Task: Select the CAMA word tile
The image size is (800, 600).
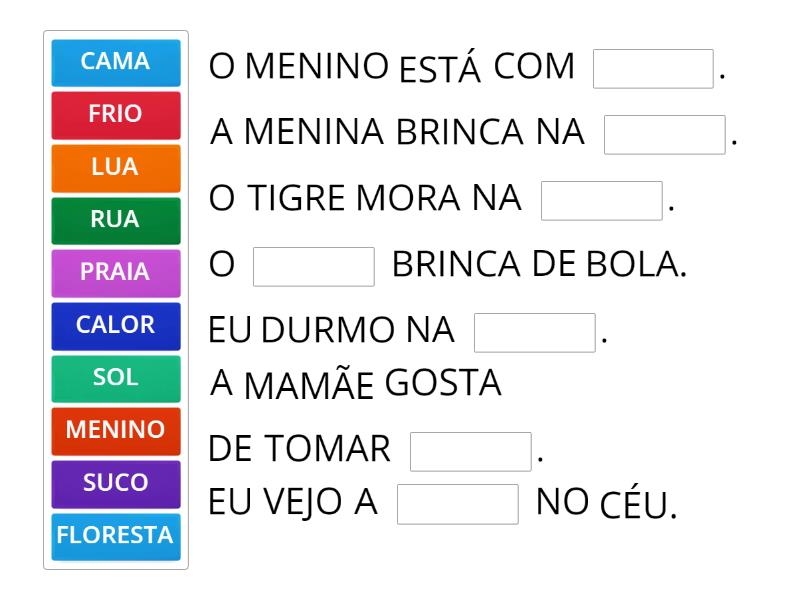Action: [114, 61]
